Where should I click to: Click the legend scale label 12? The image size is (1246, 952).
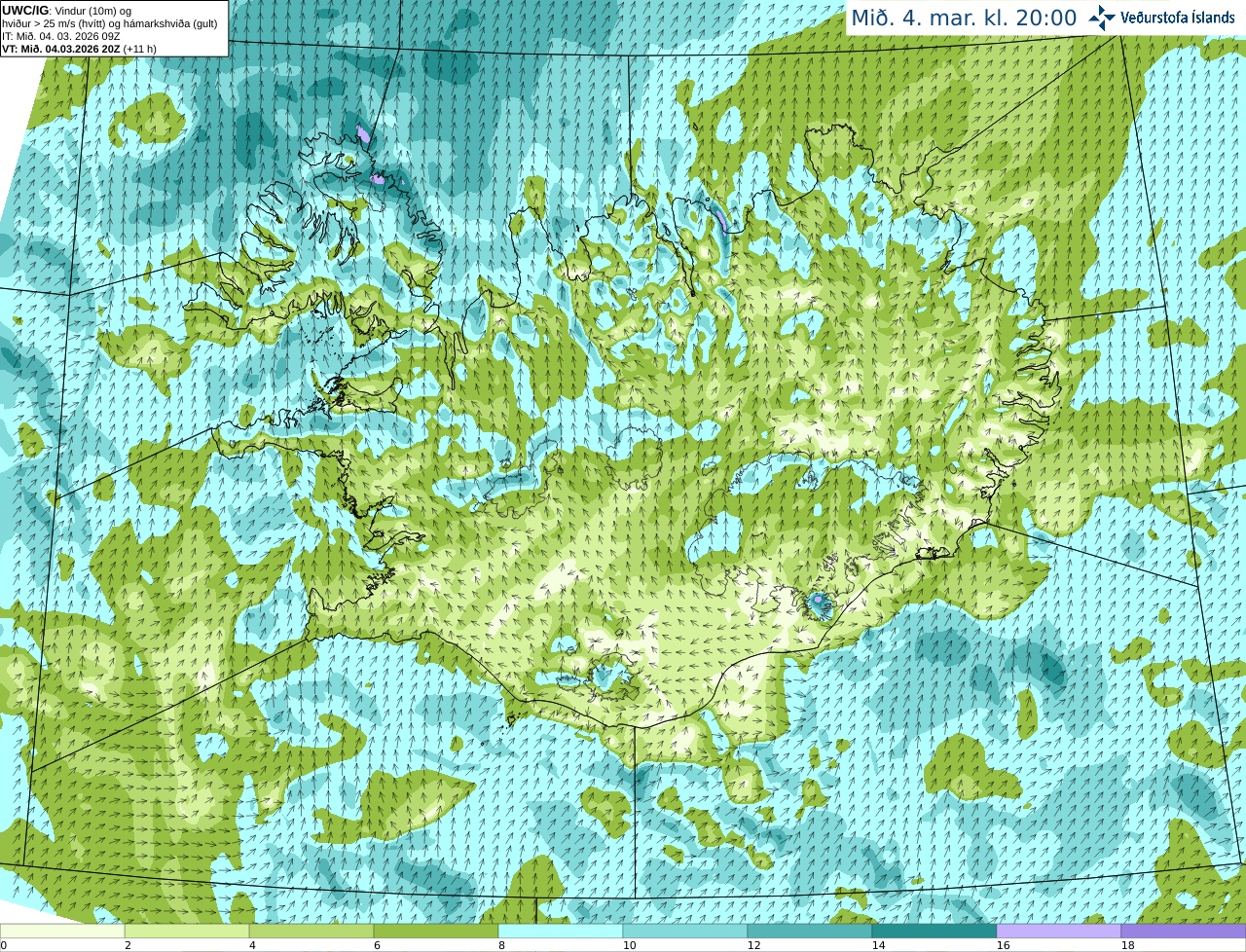[753, 945]
